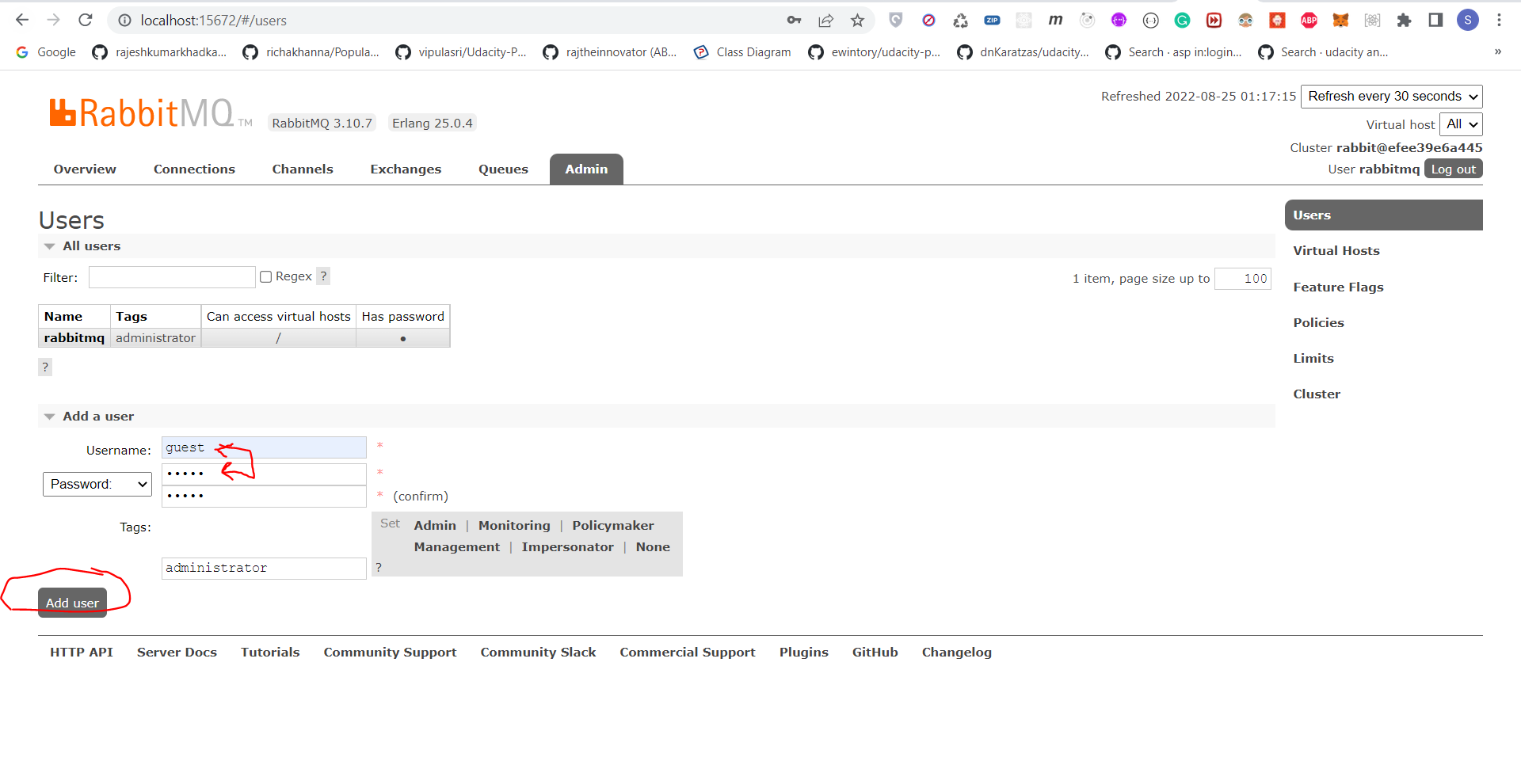Viewport: 1521px width, 784px height.
Task: Select the Admin tab
Action: tap(586, 169)
